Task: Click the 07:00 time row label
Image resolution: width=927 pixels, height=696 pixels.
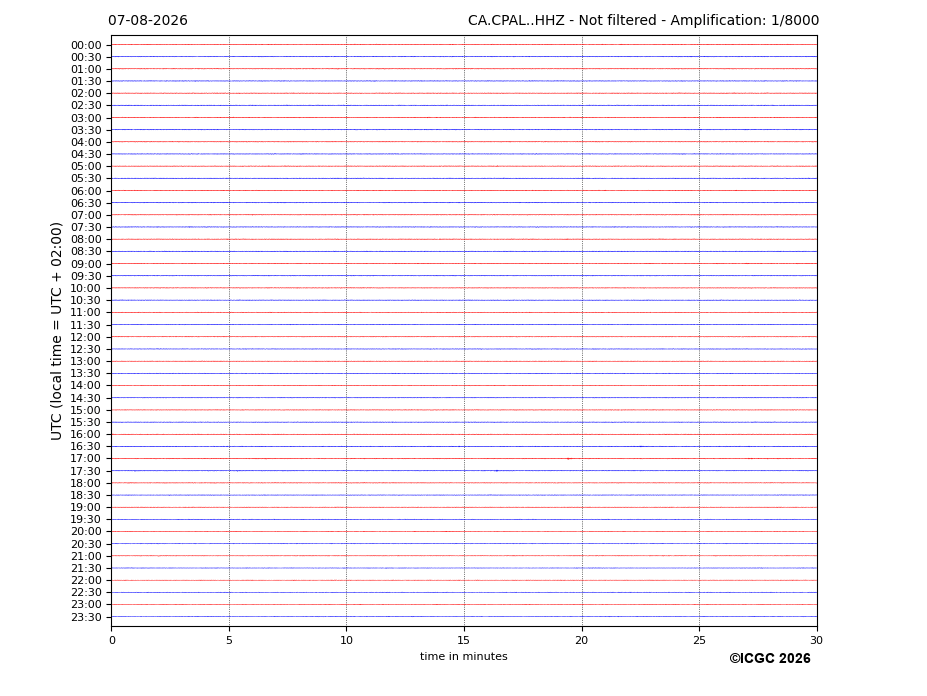Action: 86,215
